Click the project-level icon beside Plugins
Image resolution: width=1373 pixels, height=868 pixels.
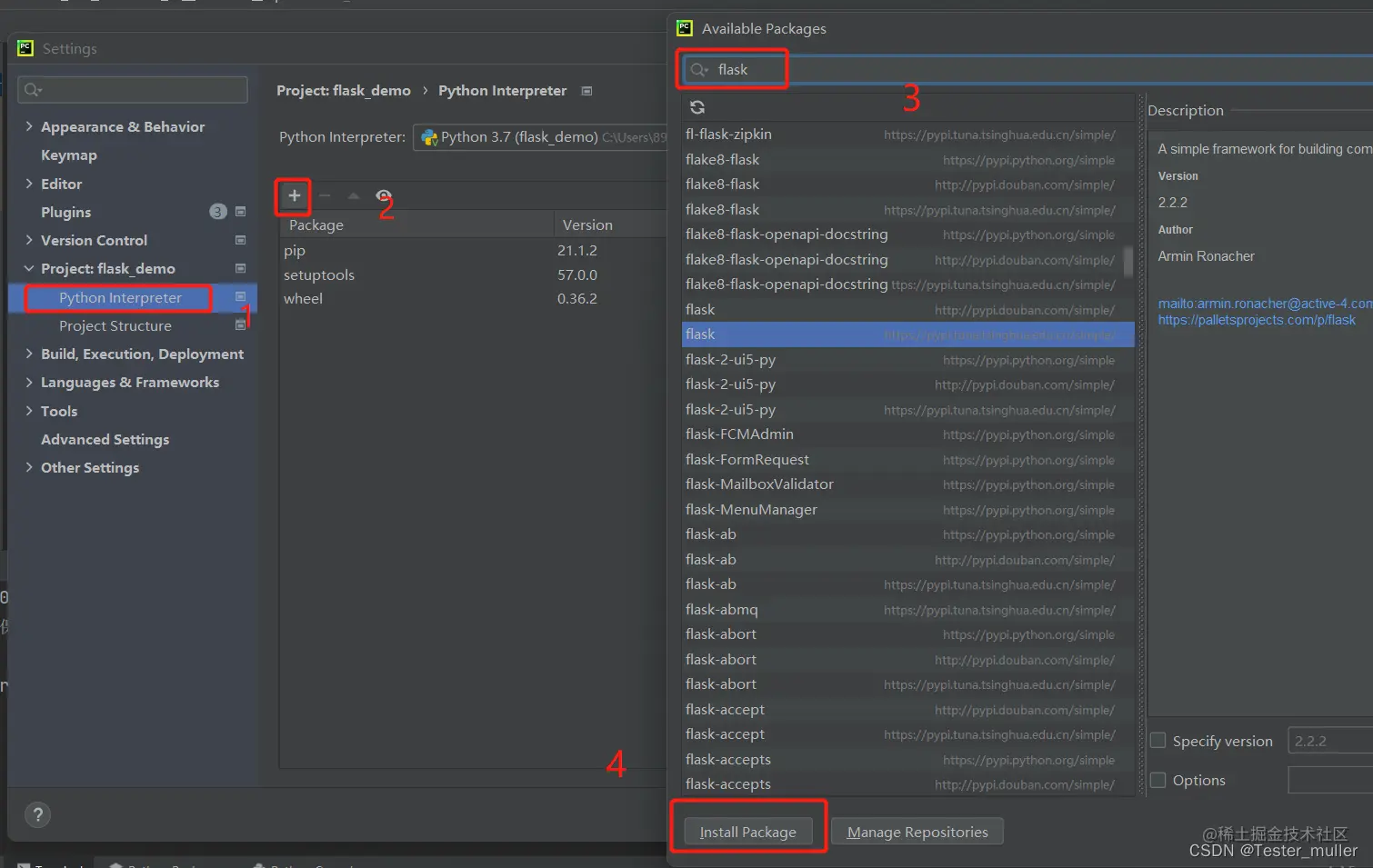[x=241, y=212]
